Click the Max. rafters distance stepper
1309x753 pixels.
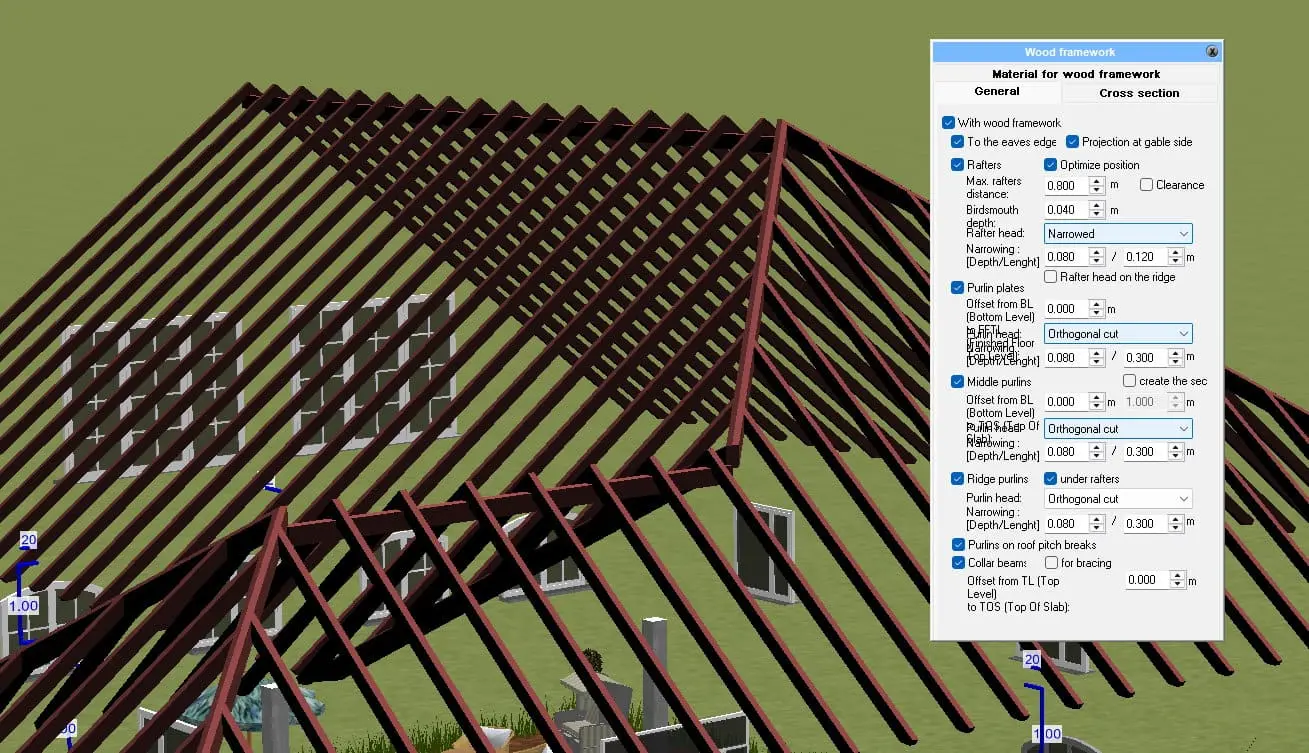click(1097, 186)
